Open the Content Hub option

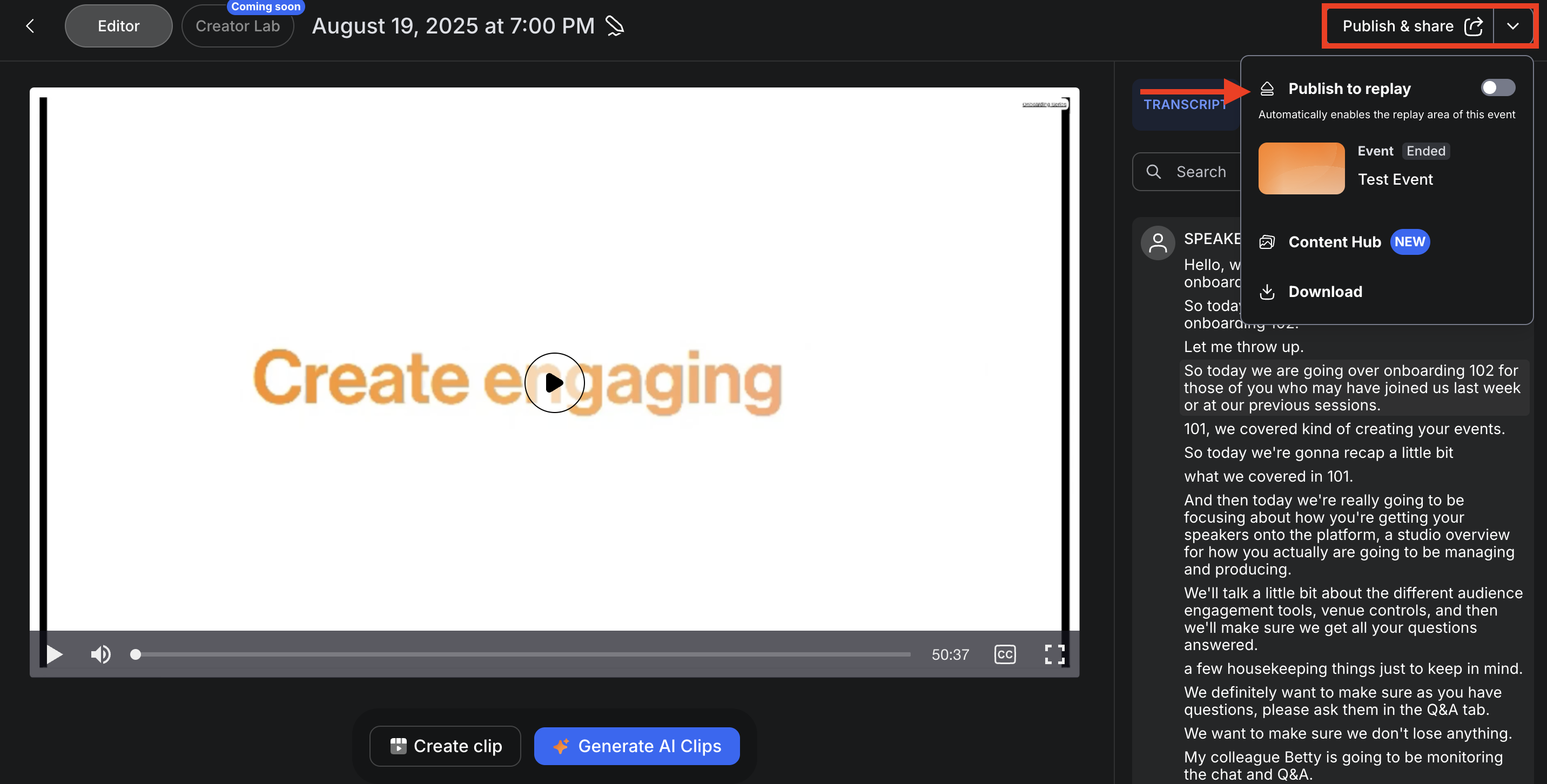(1334, 242)
